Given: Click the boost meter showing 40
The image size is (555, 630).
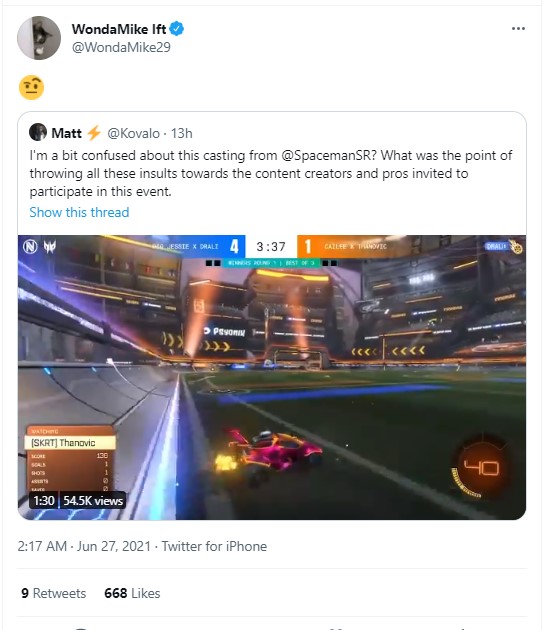Looking at the screenshot, I should click(x=479, y=468).
